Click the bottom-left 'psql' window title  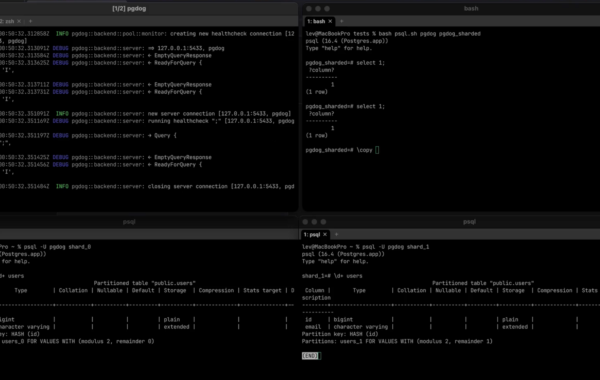click(x=129, y=222)
